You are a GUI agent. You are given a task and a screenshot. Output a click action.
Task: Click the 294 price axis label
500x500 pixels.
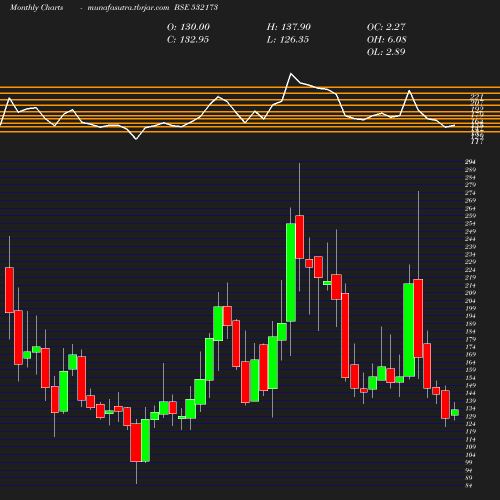pos(470,162)
